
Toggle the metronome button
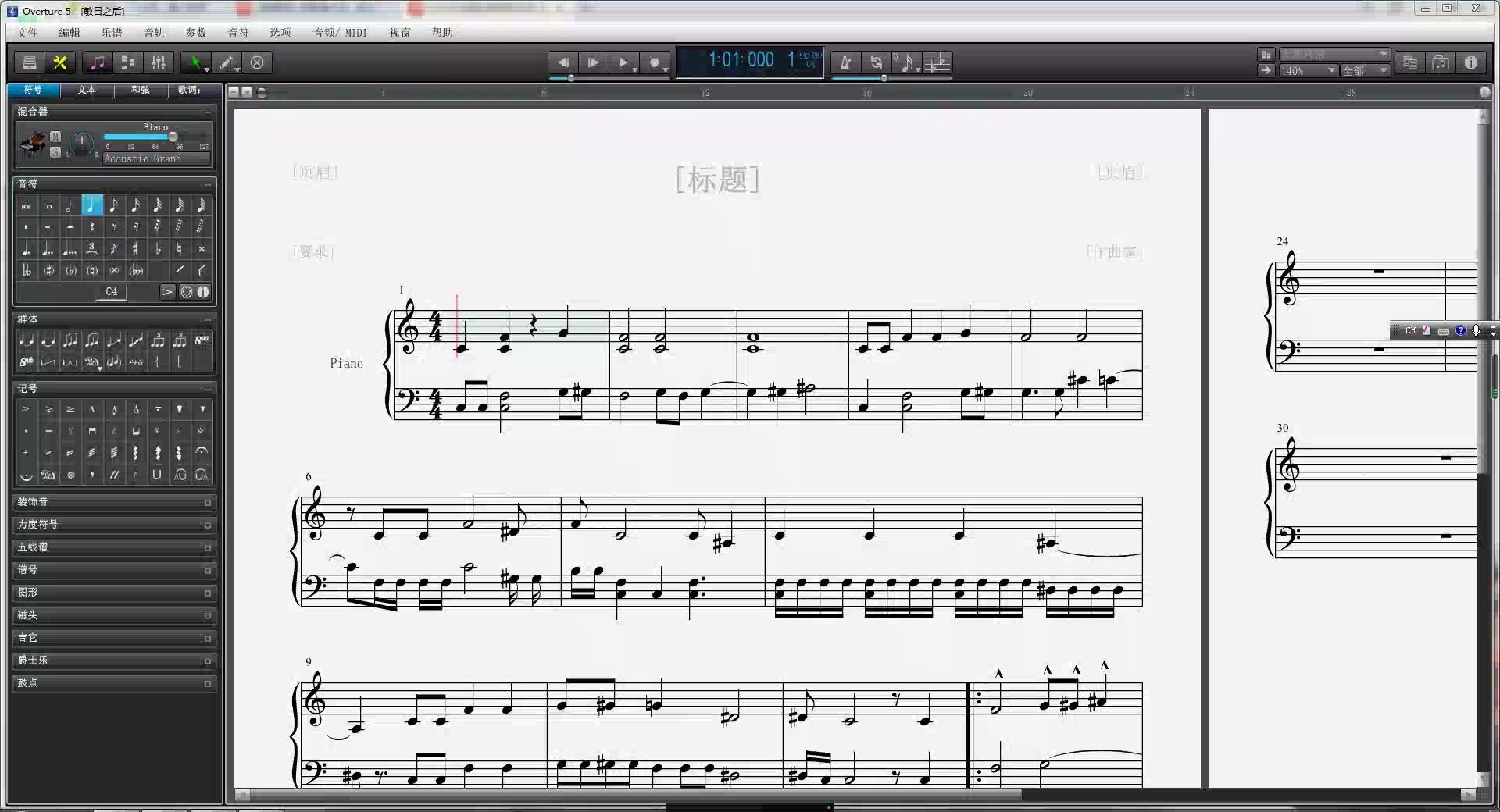point(845,62)
